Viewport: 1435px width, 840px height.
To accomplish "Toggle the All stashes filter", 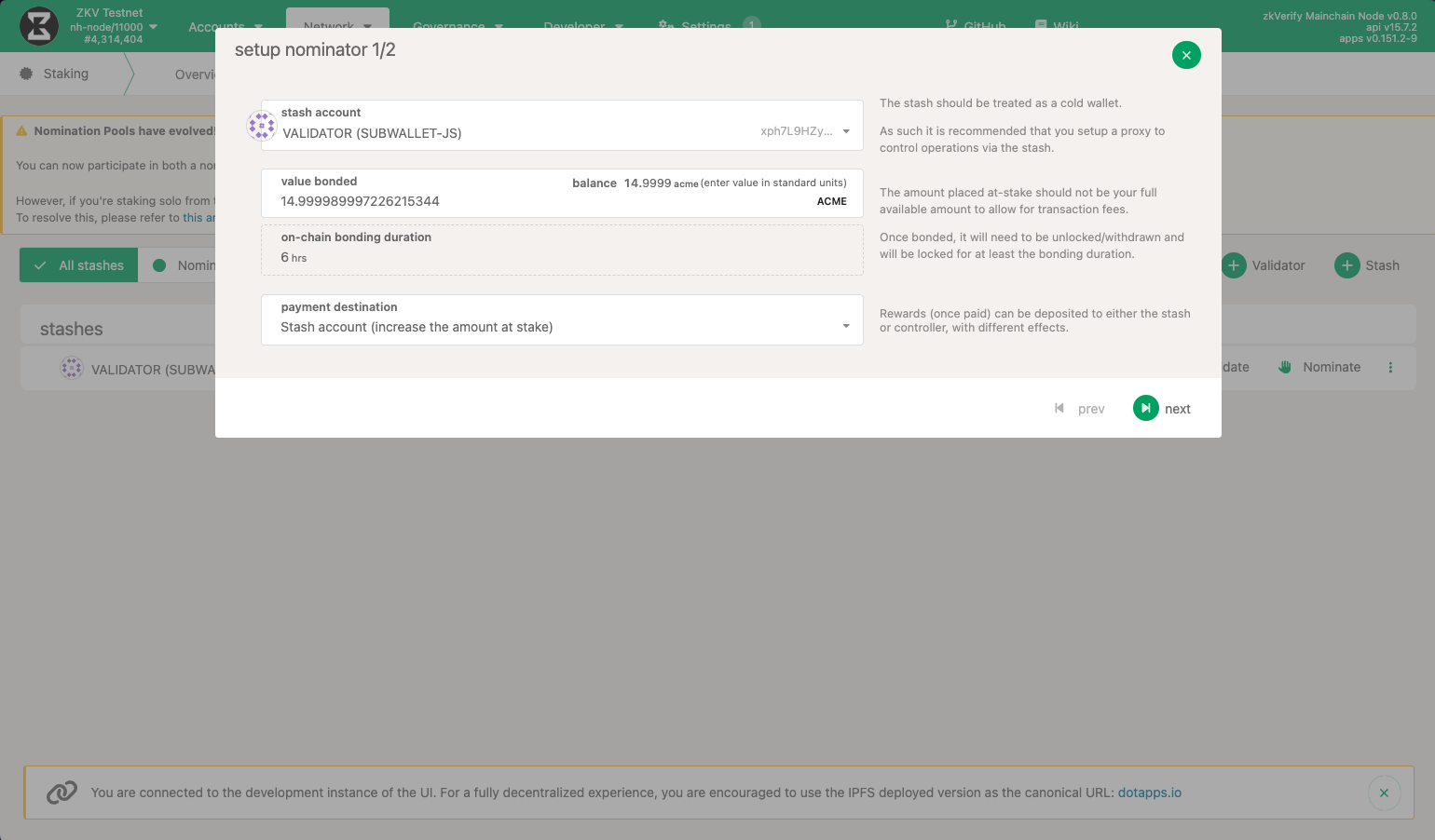I will (79, 265).
